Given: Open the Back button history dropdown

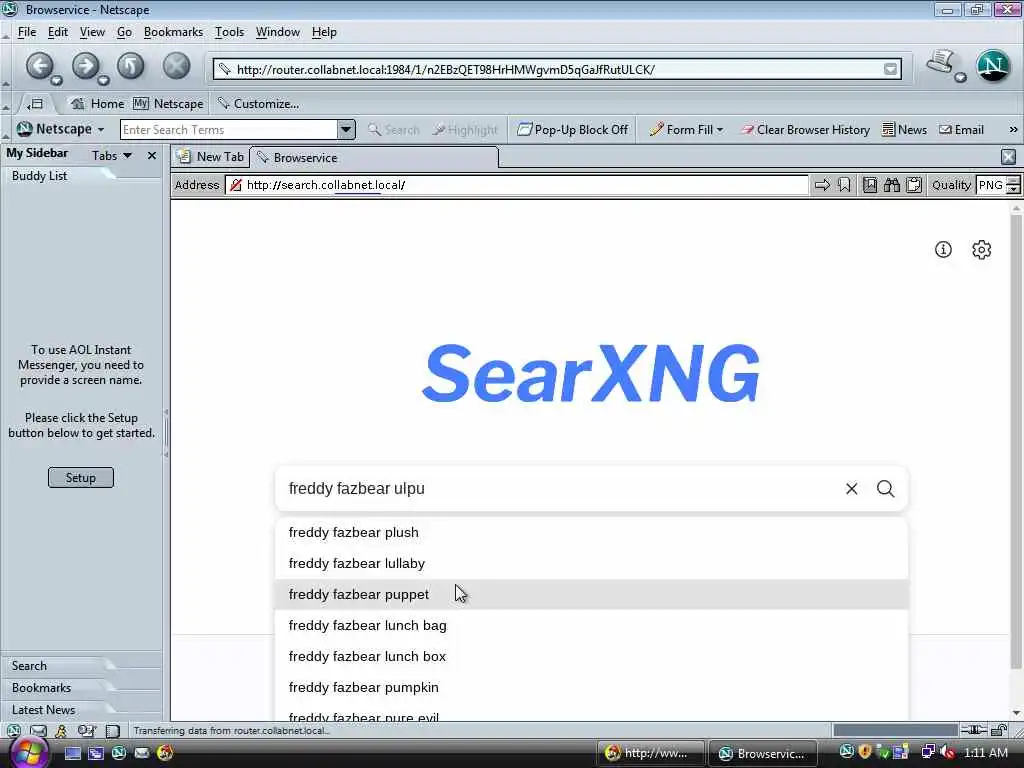Looking at the screenshot, I should 56,81.
